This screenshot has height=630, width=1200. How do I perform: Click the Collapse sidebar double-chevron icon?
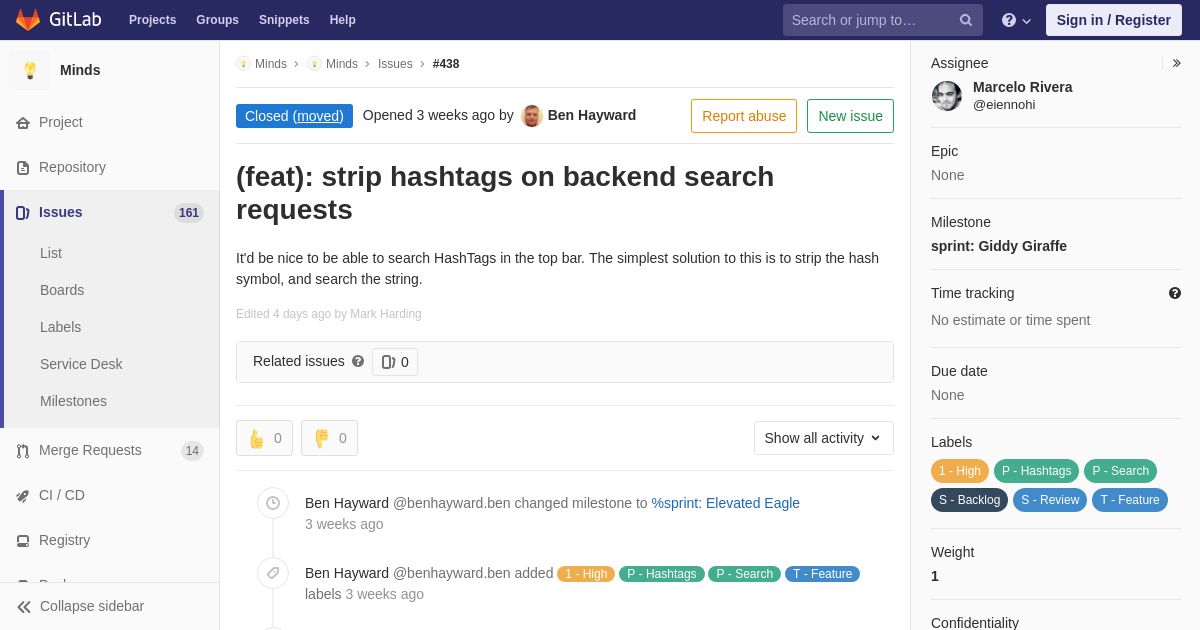(24, 607)
